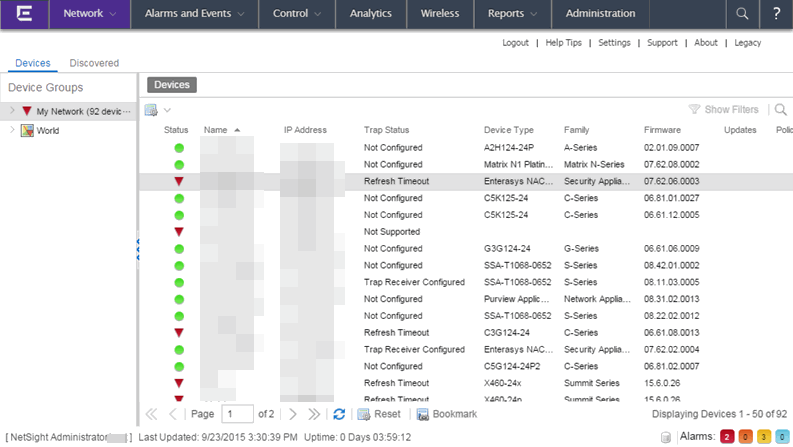
Task: Go to the next page arrow
Action: [x=292, y=414]
